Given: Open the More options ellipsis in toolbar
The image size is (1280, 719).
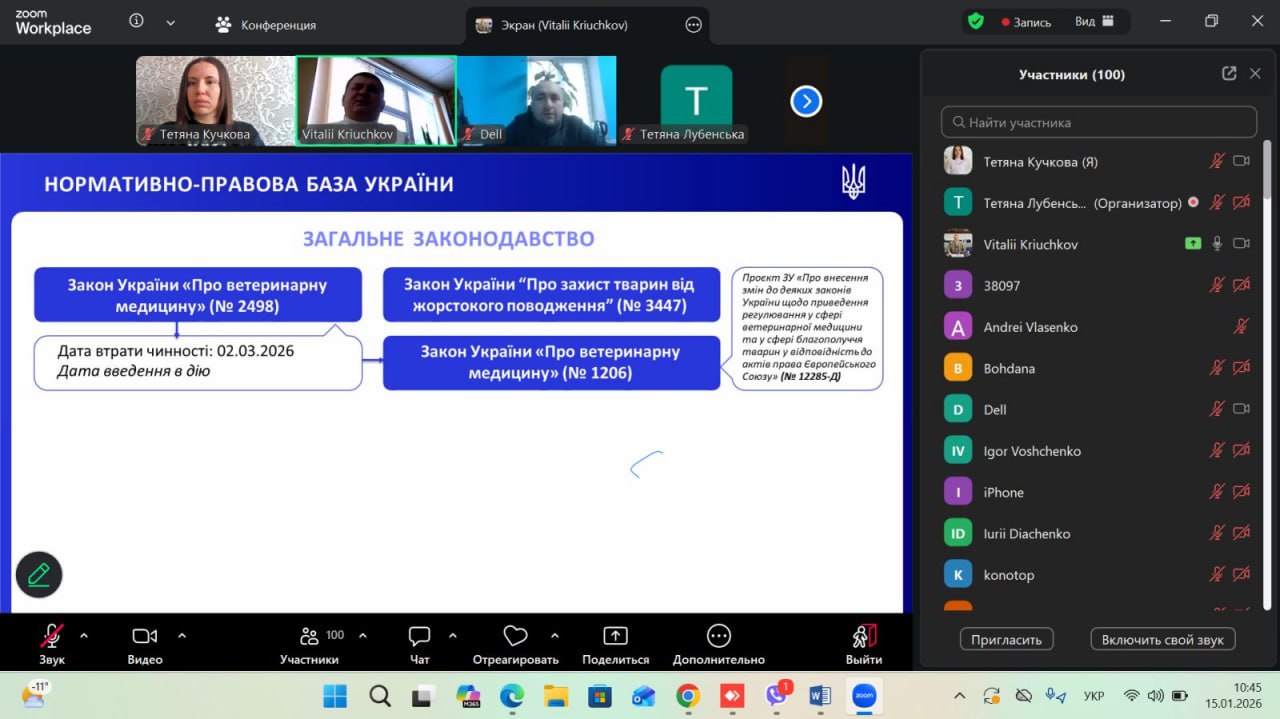Looking at the screenshot, I should tap(718, 637).
